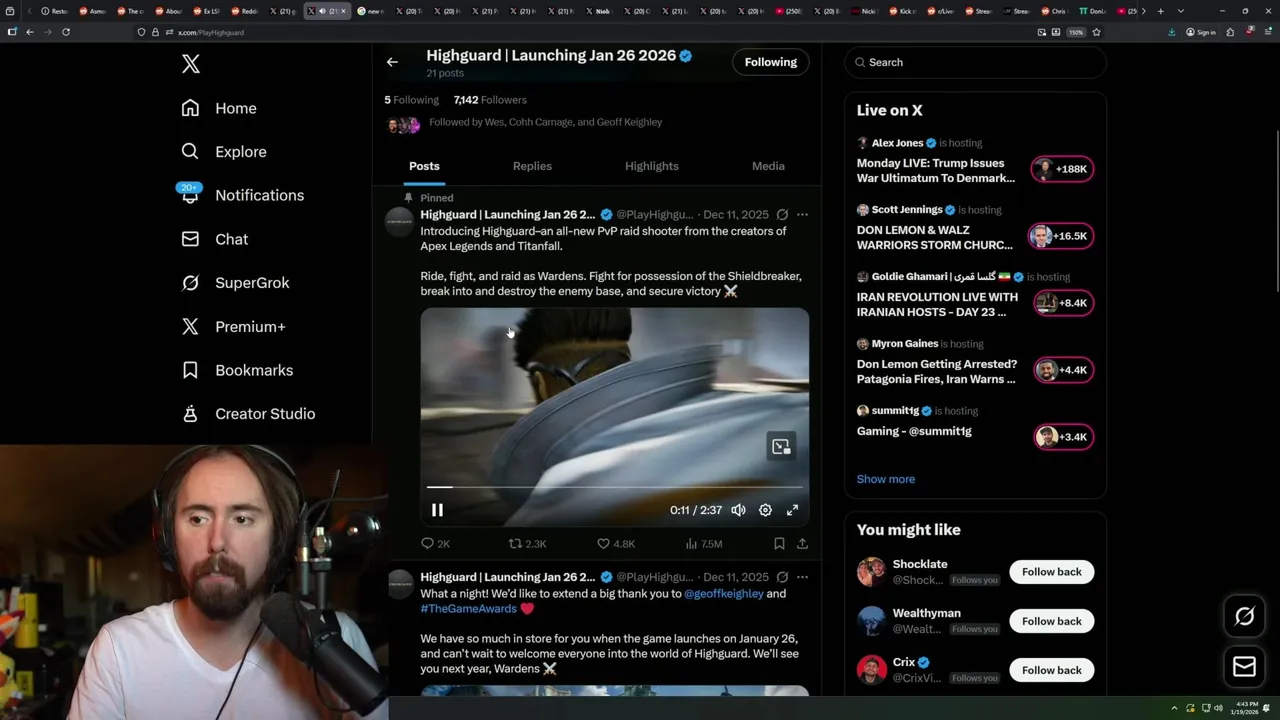Open Myron Gaines live stream title
This screenshot has height=720, width=1280.
click(936, 372)
